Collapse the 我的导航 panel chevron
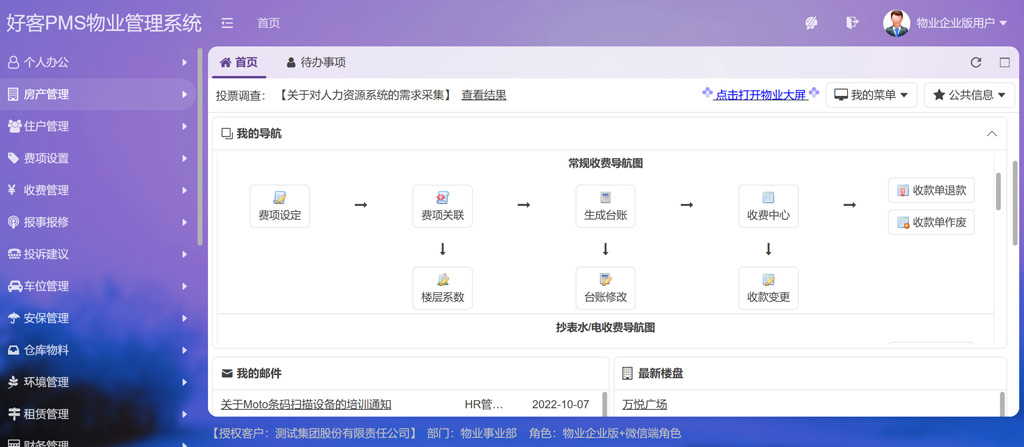Viewport: 1024px width, 447px height. pyautogui.click(x=992, y=134)
